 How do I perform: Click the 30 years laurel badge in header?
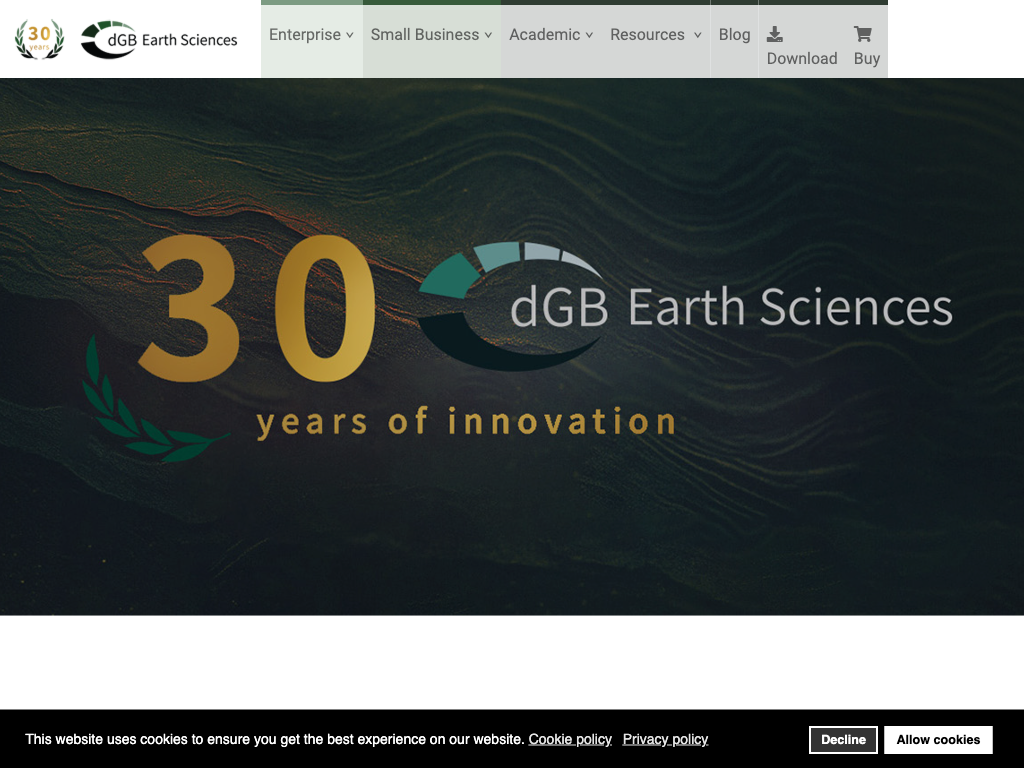39,39
